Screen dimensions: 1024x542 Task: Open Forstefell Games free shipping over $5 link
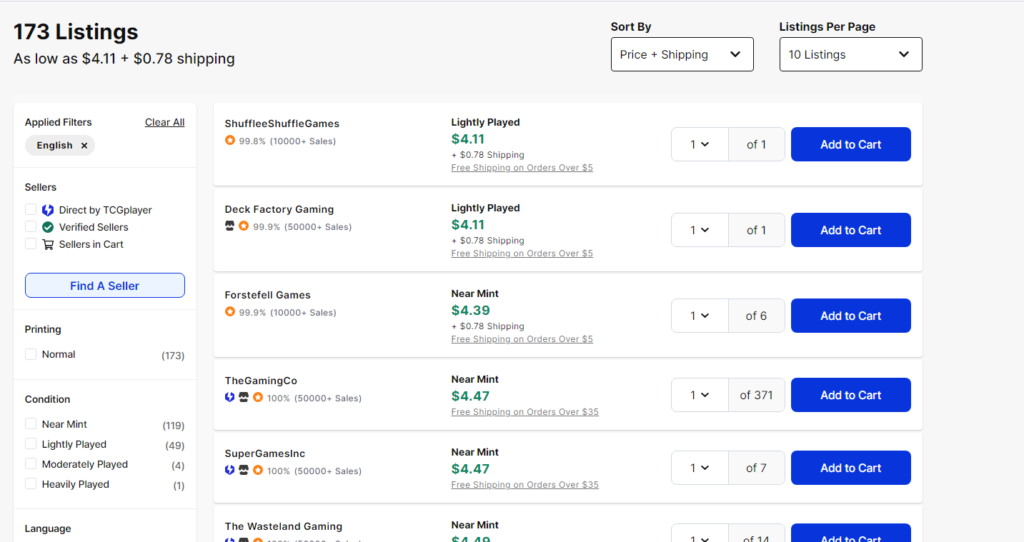coord(522,339)
